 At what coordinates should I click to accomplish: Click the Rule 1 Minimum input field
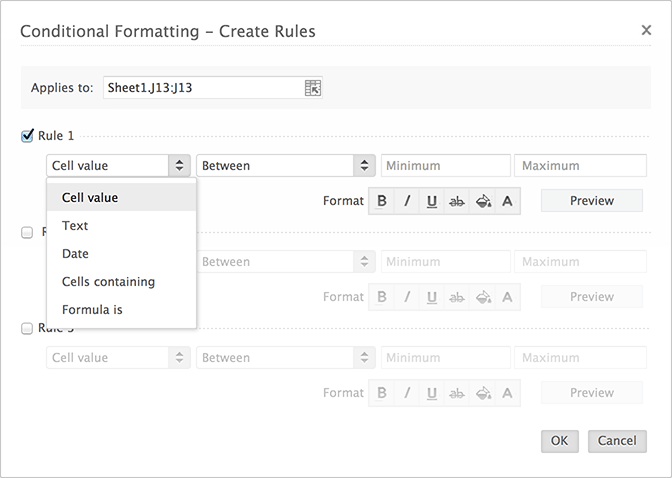(x=444, y=166)
